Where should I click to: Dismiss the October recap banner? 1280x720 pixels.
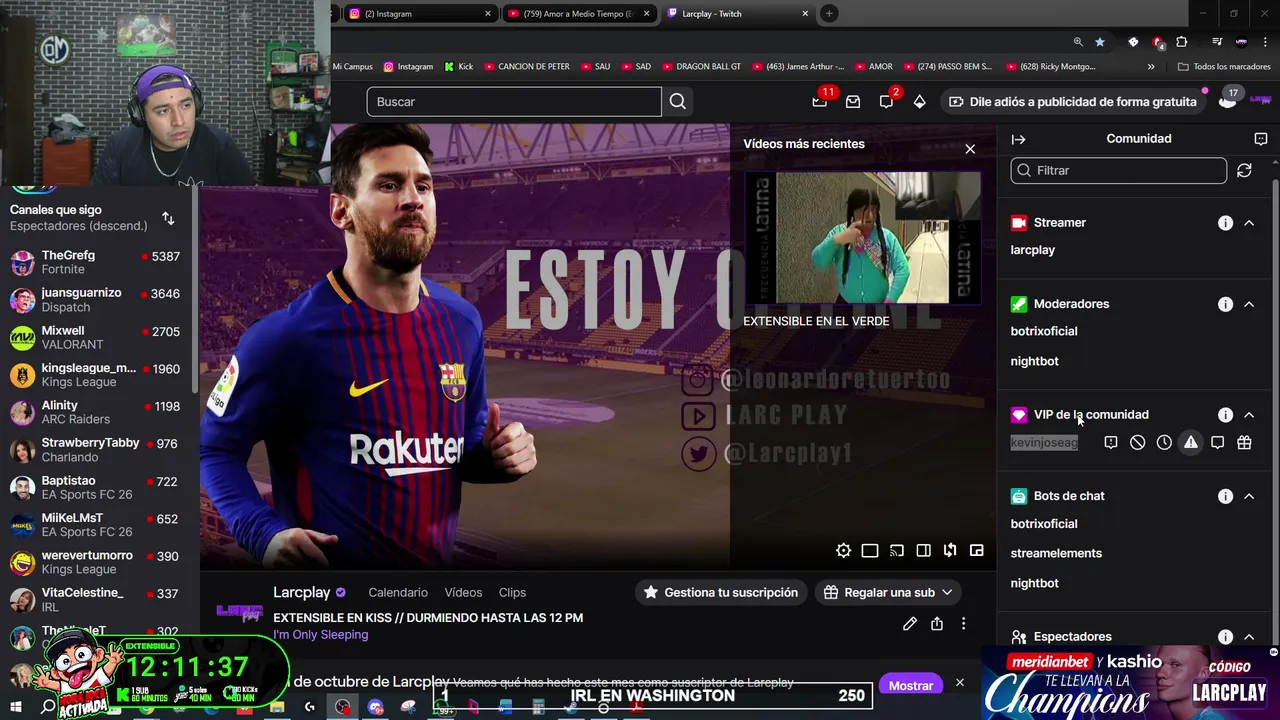(960, 683)
